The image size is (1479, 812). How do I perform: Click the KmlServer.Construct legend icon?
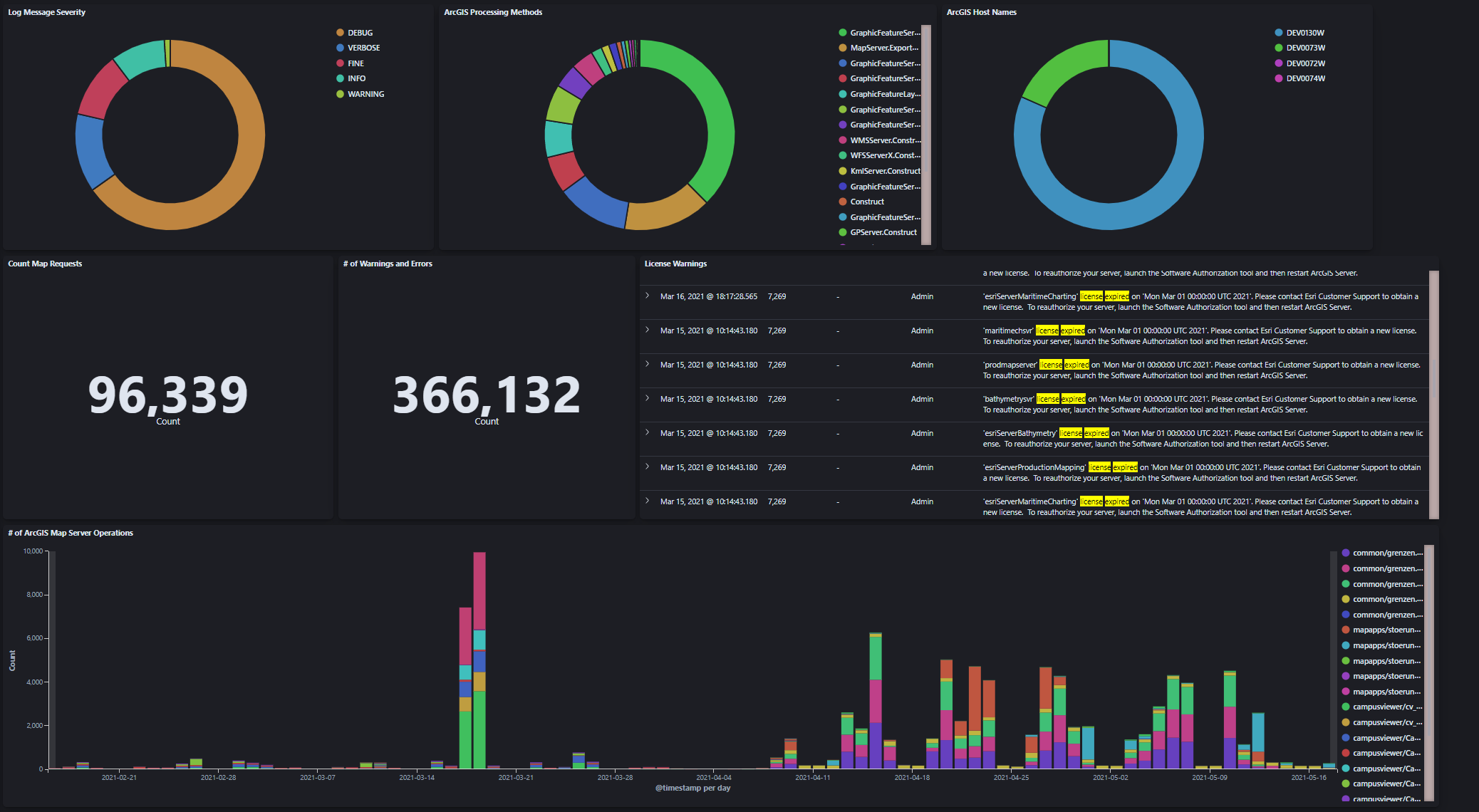(x=844, y=171)
